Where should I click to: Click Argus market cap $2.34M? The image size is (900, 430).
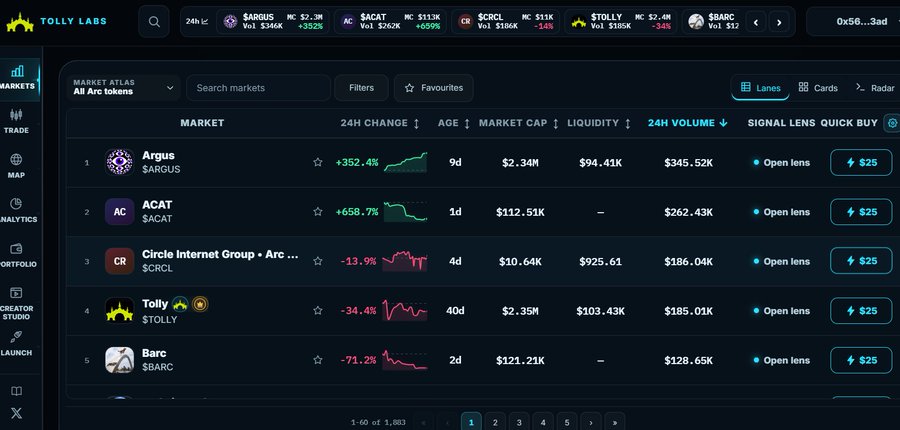(x=520, y=163)
